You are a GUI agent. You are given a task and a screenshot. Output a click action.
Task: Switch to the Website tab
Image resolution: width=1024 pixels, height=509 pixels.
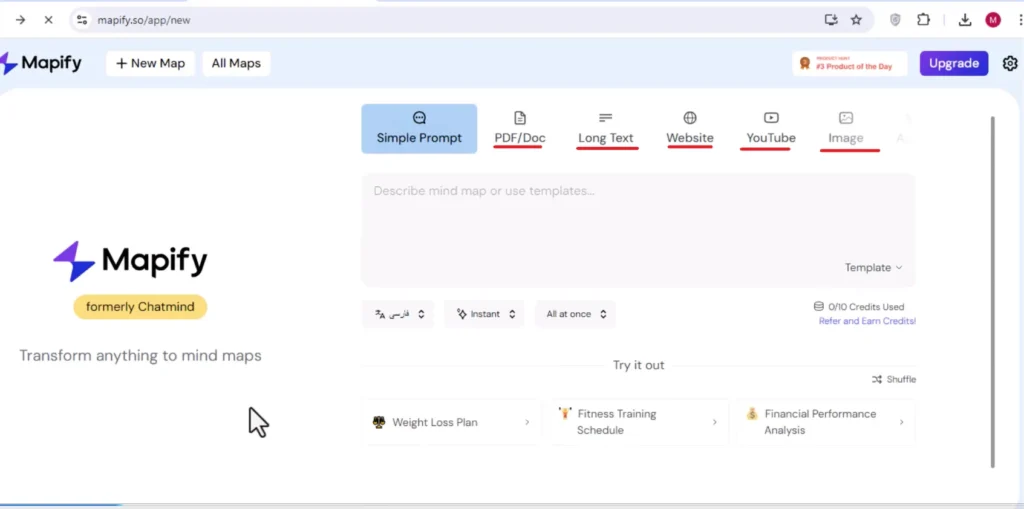click(x=690, y=129)
